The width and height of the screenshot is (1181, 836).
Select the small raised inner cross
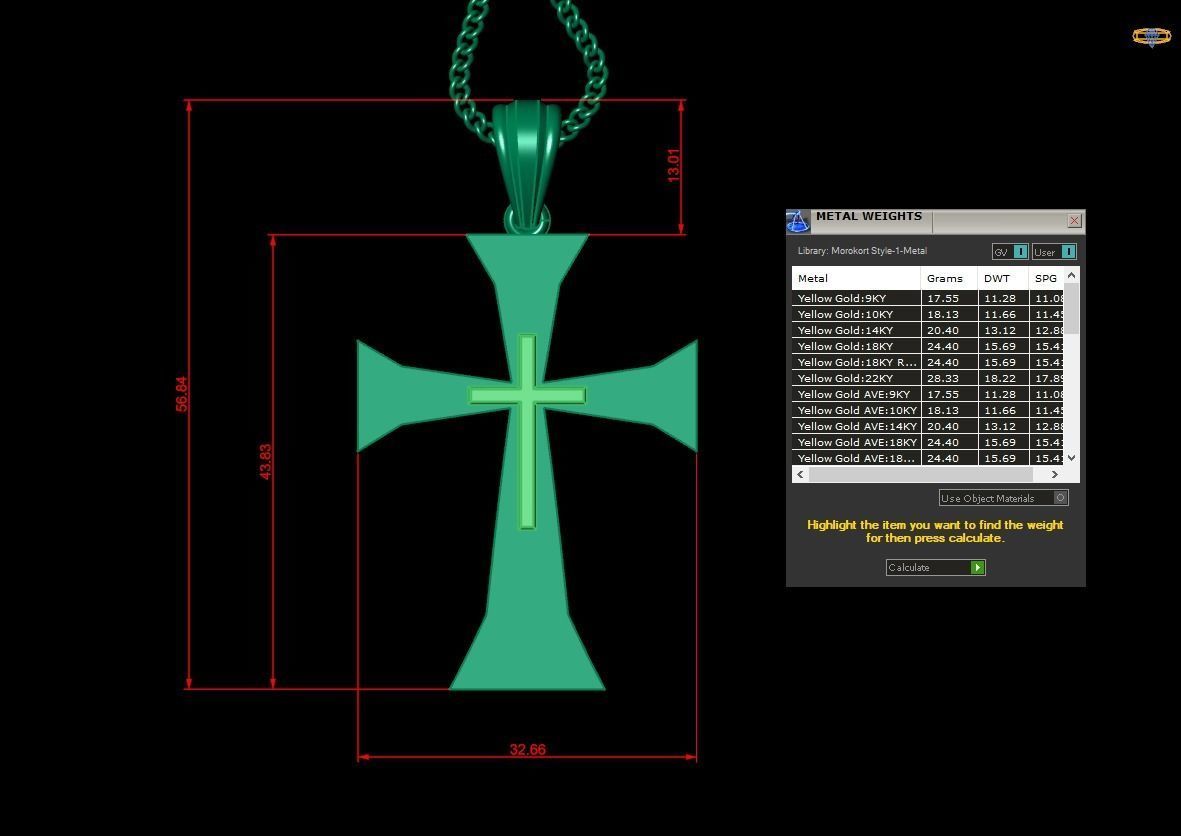[527, 431]
